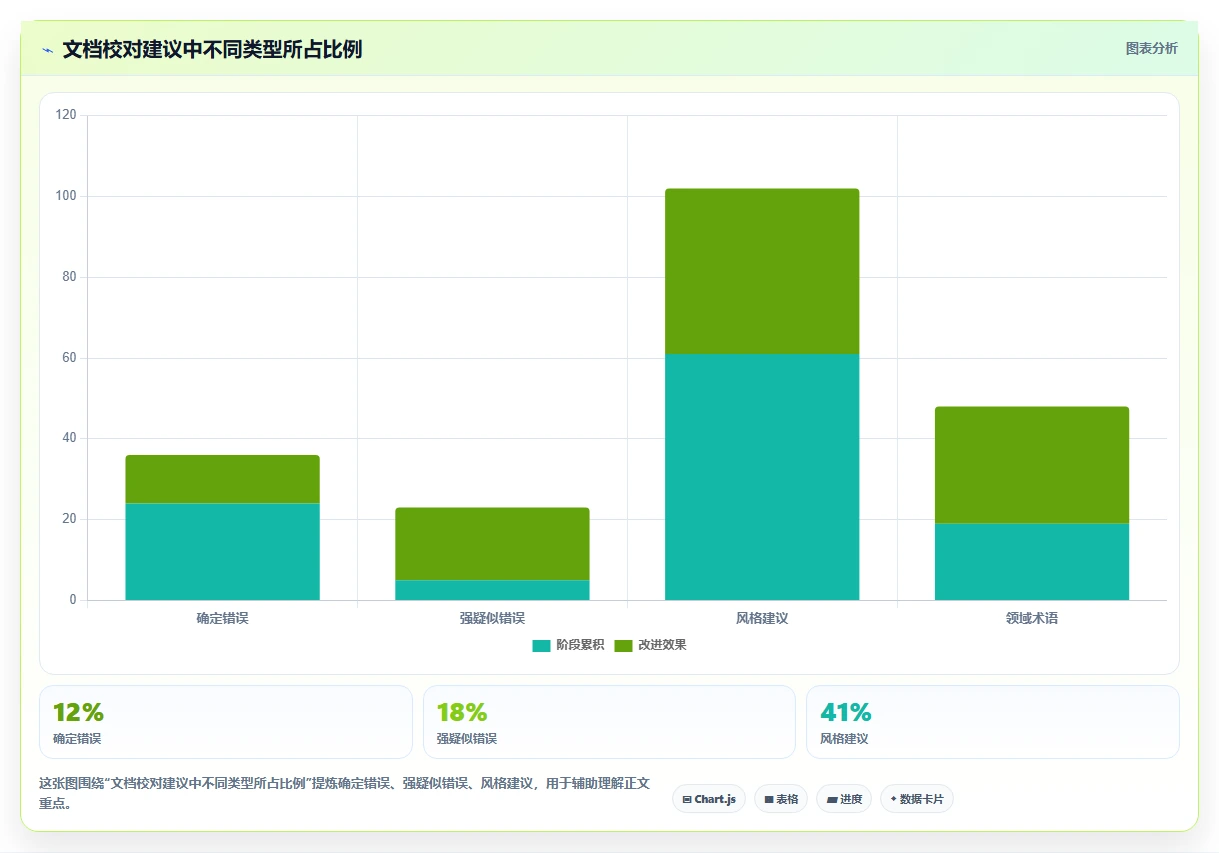Click the teal segment of the 强疑似错误 bar

(492, 590)
